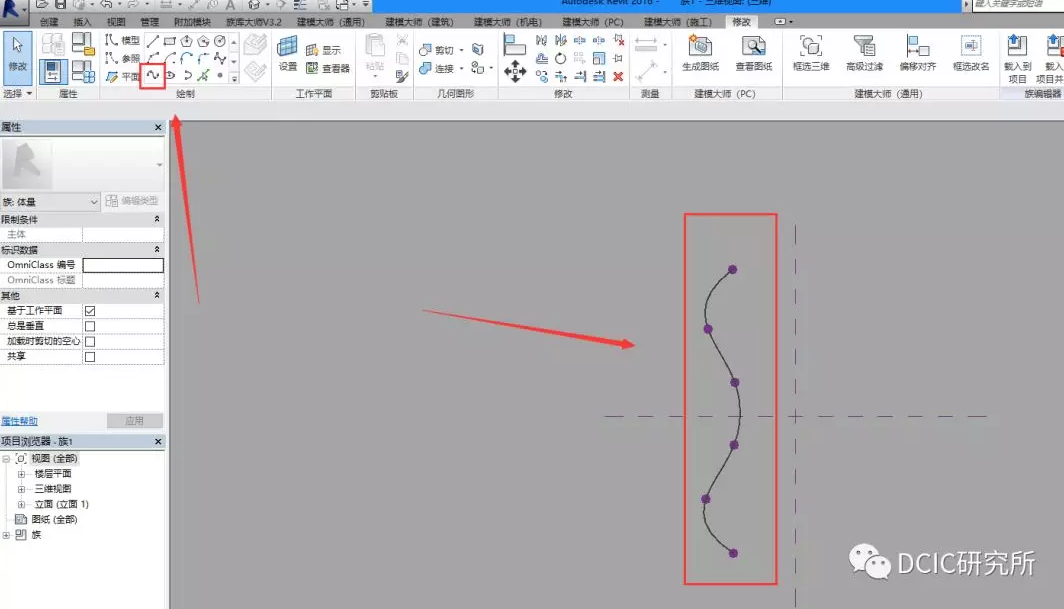The height and width of the screenshot is (609, 1064).
Task: Click the 应用 button in properties
Action: point(134,421)
